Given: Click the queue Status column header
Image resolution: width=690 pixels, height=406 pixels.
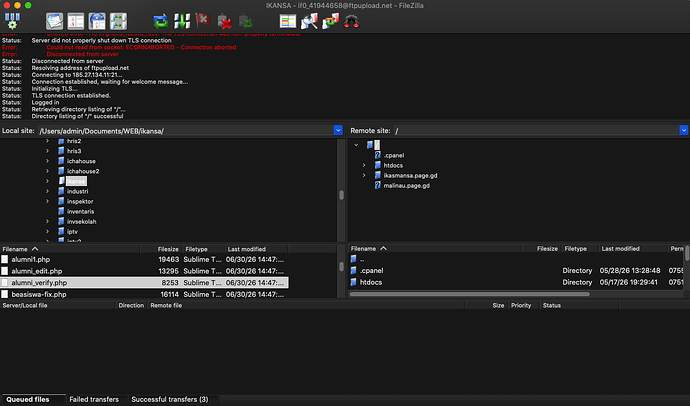Looking at the screenshot, I should click(579, 305).
